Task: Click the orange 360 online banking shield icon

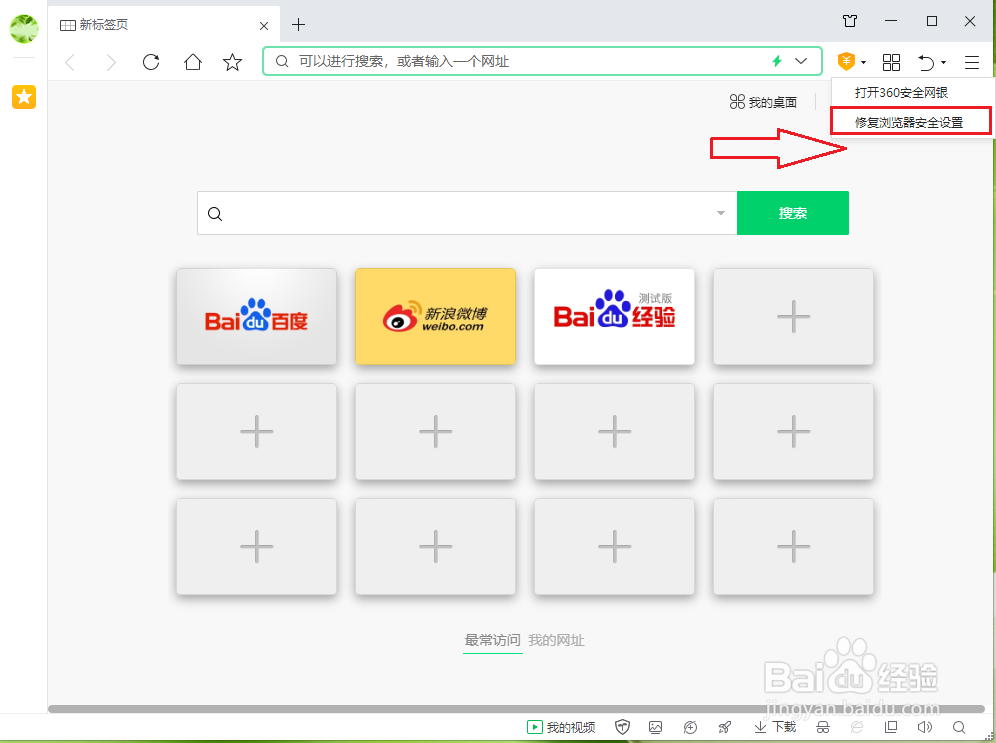Action: click(846, 61)
